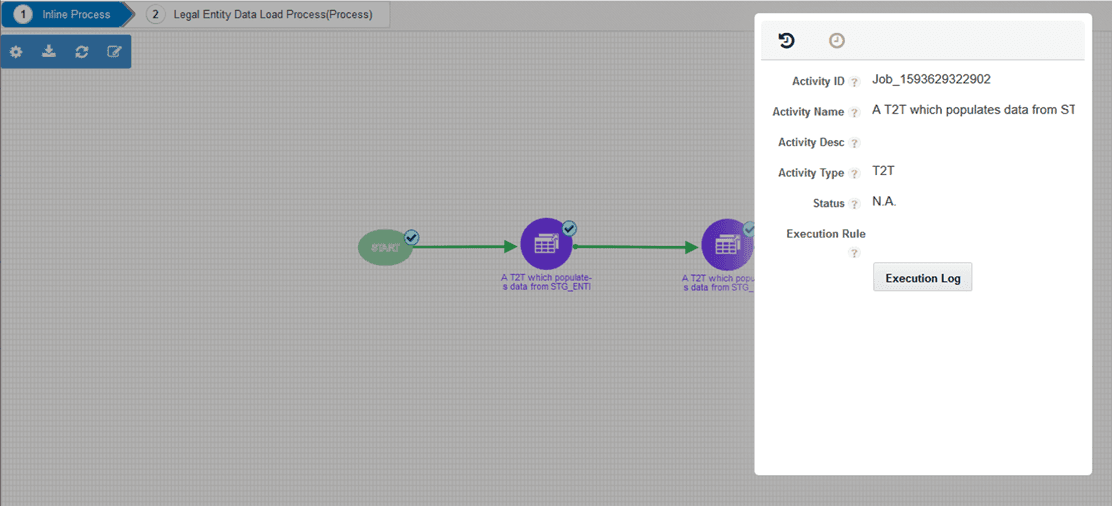Open the settings gear in the toolbar
The image size is (1112, 506).
pos(16,52)
